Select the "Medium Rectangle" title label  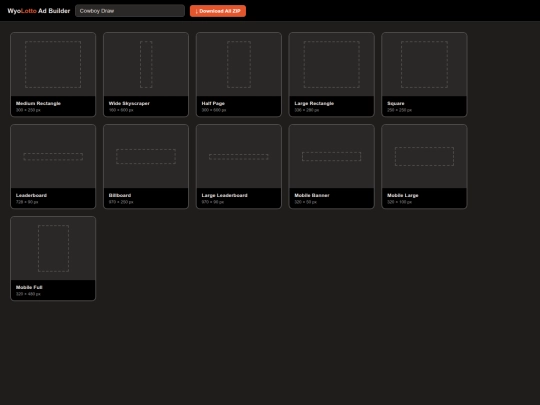(38, 103)
